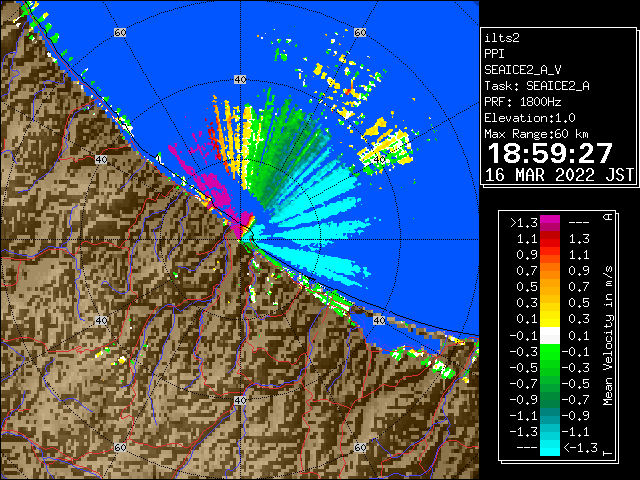Image resolution: width=640 pixels, height=480 pixels.
Task: Click the cyan swatch at legend bottom
Action: coord(550,448)
